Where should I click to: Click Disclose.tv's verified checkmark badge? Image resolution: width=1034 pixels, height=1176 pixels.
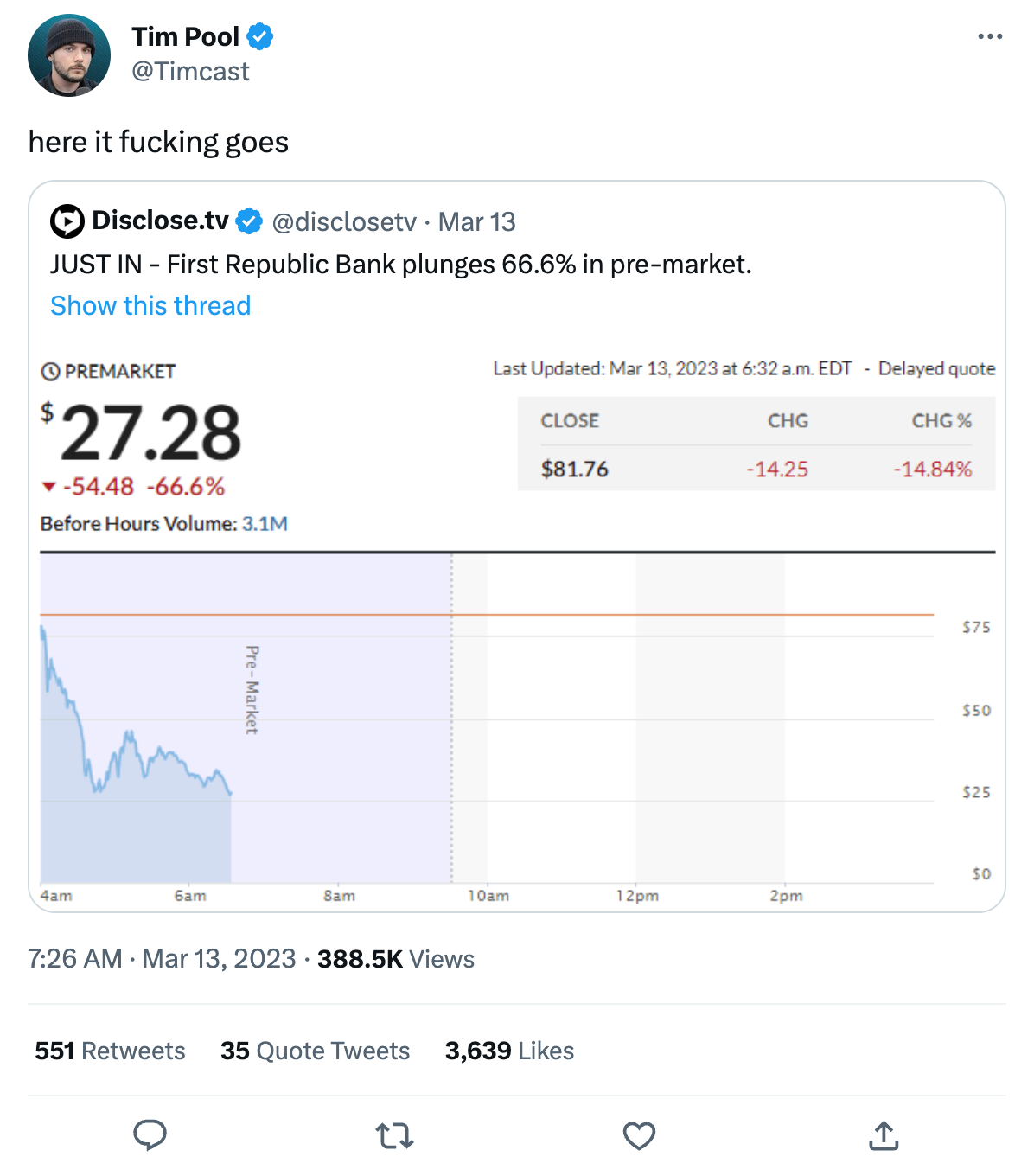pyautogui.click(x=249, y=221)
